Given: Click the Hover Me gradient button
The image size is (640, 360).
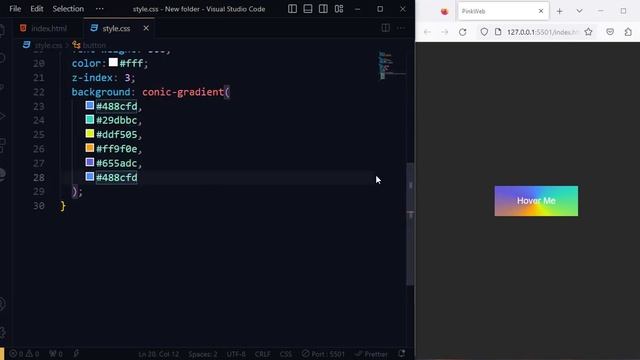Looking at the screenshot, I should coord(536,201).
